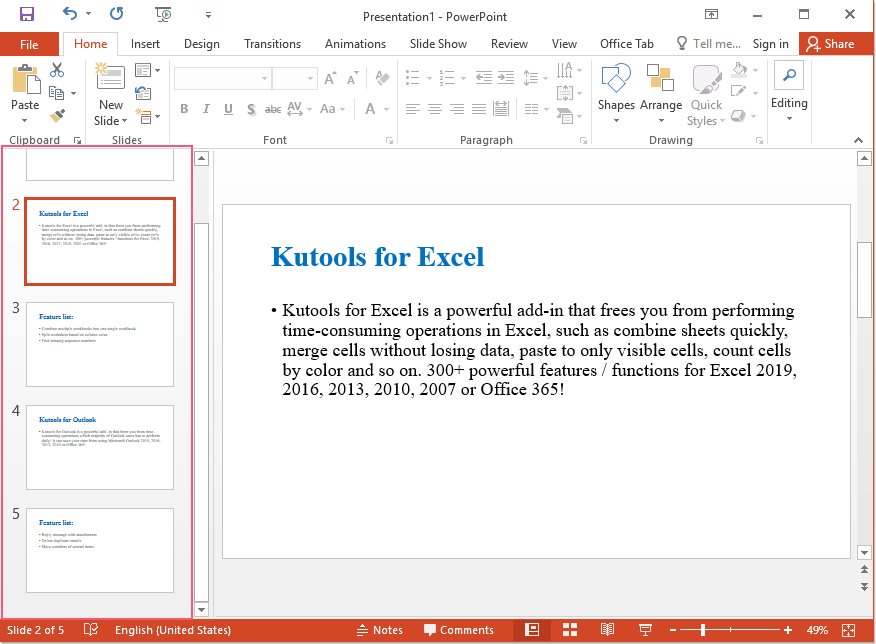This screenshot has width=876, height=644.
Task: Open the Shapes gallery
Action: coord(616,95)
